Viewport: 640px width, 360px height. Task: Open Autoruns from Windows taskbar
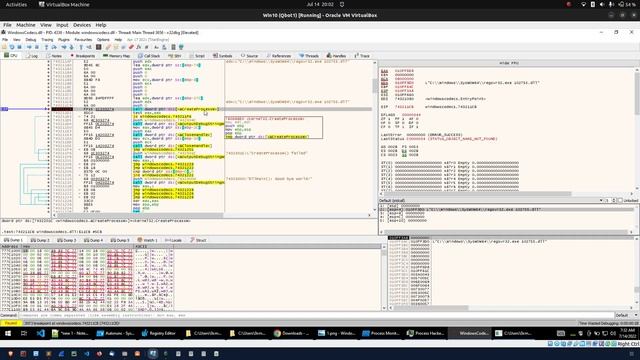point(115,333)
